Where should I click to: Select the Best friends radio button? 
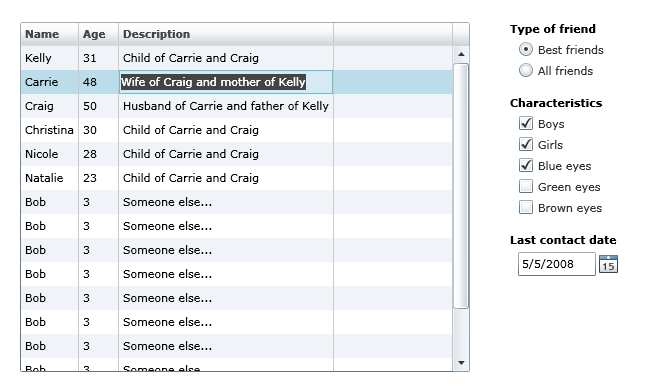pyautogui.click(x=526, y=50)
